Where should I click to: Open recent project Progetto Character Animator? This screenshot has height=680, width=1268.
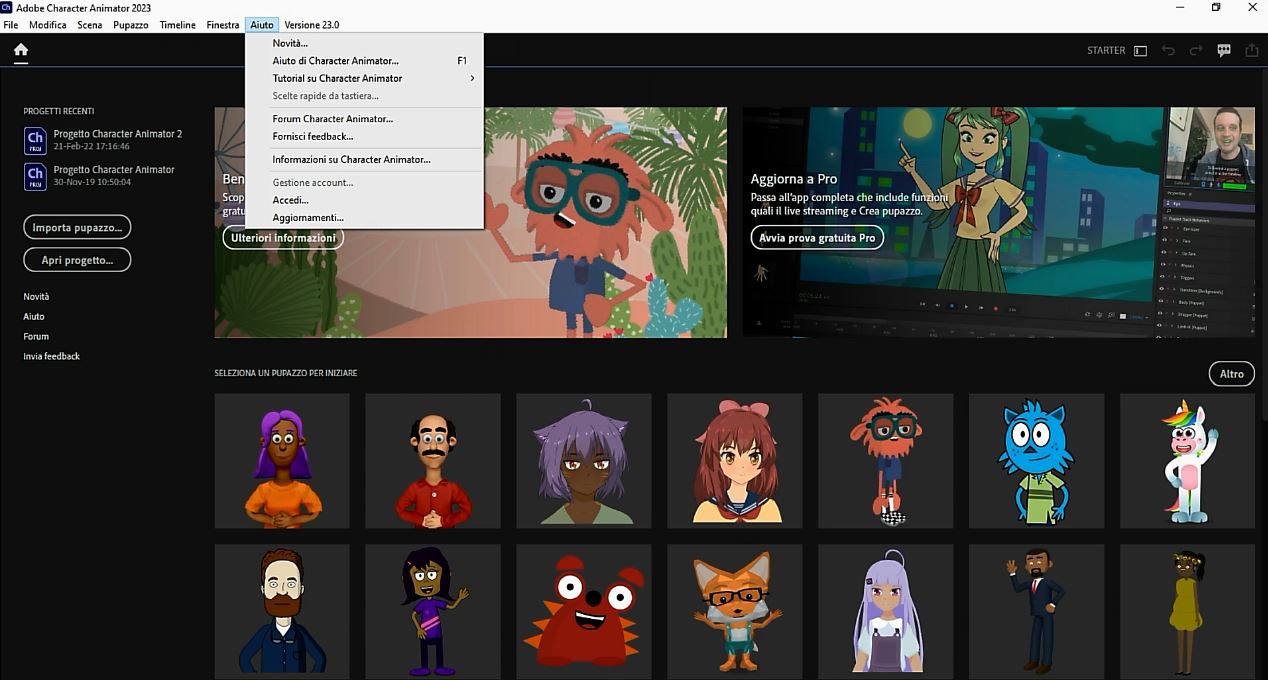coord(113,170)
